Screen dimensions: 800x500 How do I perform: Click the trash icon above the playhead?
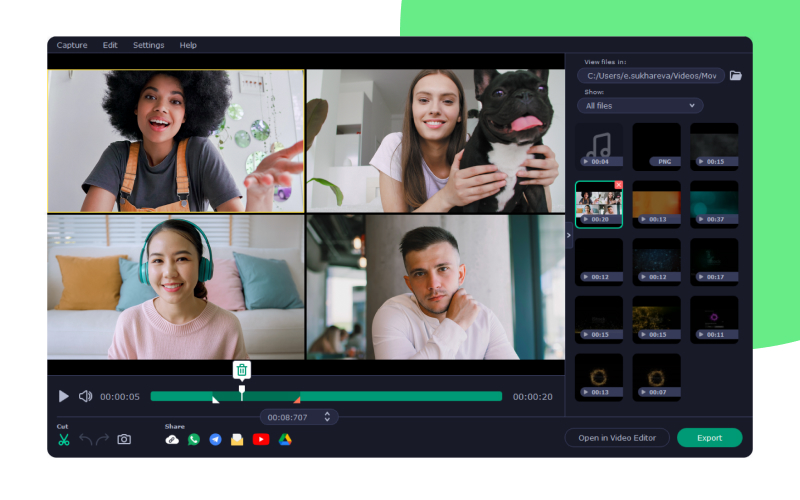point(242,370)
